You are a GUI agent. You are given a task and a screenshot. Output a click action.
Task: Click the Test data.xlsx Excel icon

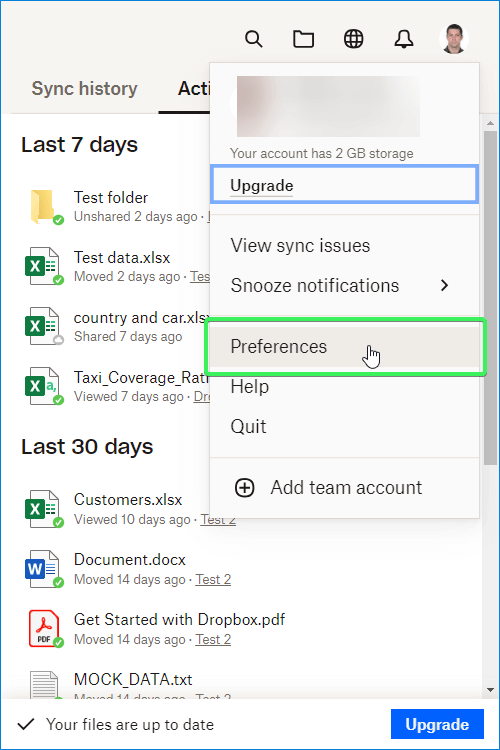pyautogui.click(x=44, y=266)
